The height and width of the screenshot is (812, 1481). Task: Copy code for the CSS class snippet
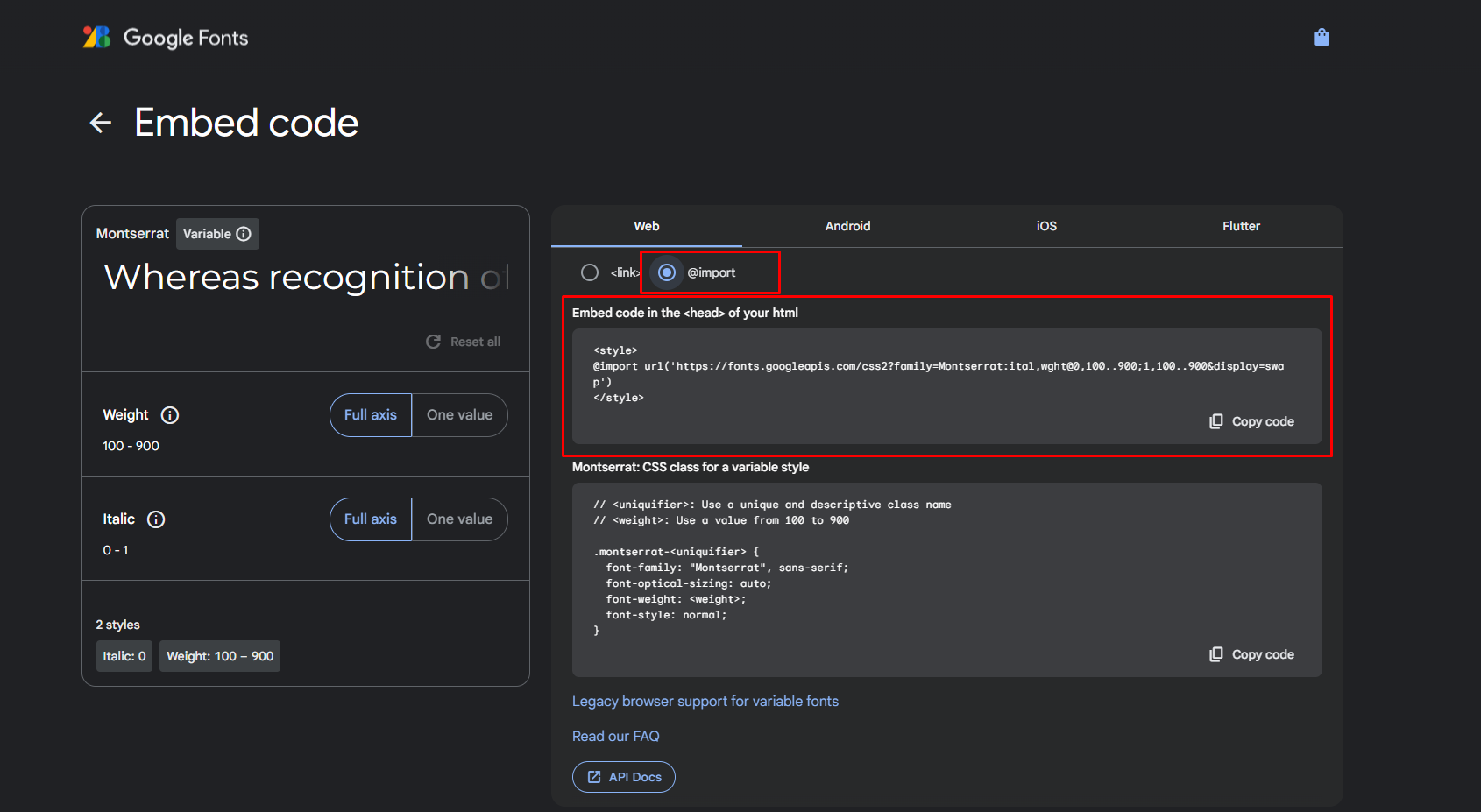click(1252, 654)
